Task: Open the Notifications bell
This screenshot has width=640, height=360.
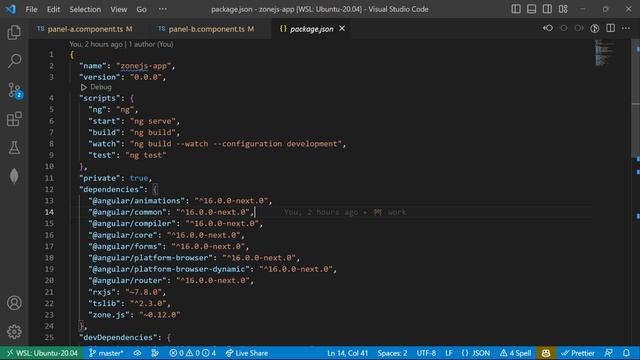Action: coord(627,353)
